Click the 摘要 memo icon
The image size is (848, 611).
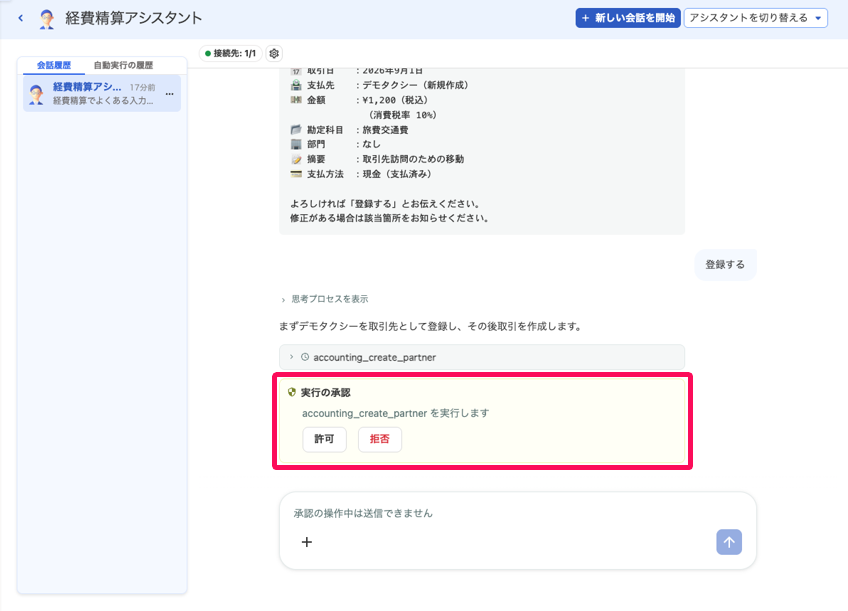[x=296, y=159]
